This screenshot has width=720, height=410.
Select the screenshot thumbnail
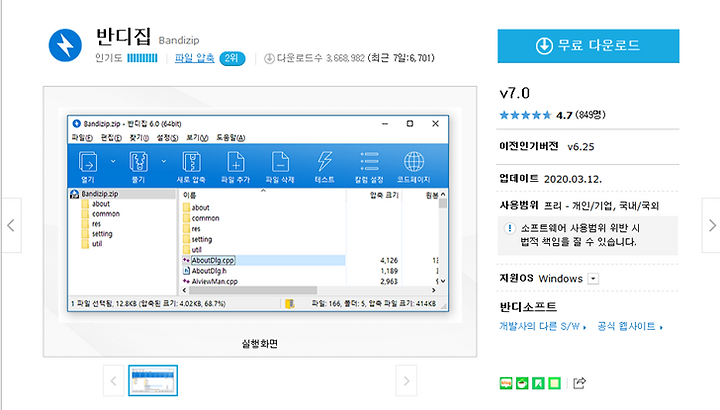click(153, 381)
